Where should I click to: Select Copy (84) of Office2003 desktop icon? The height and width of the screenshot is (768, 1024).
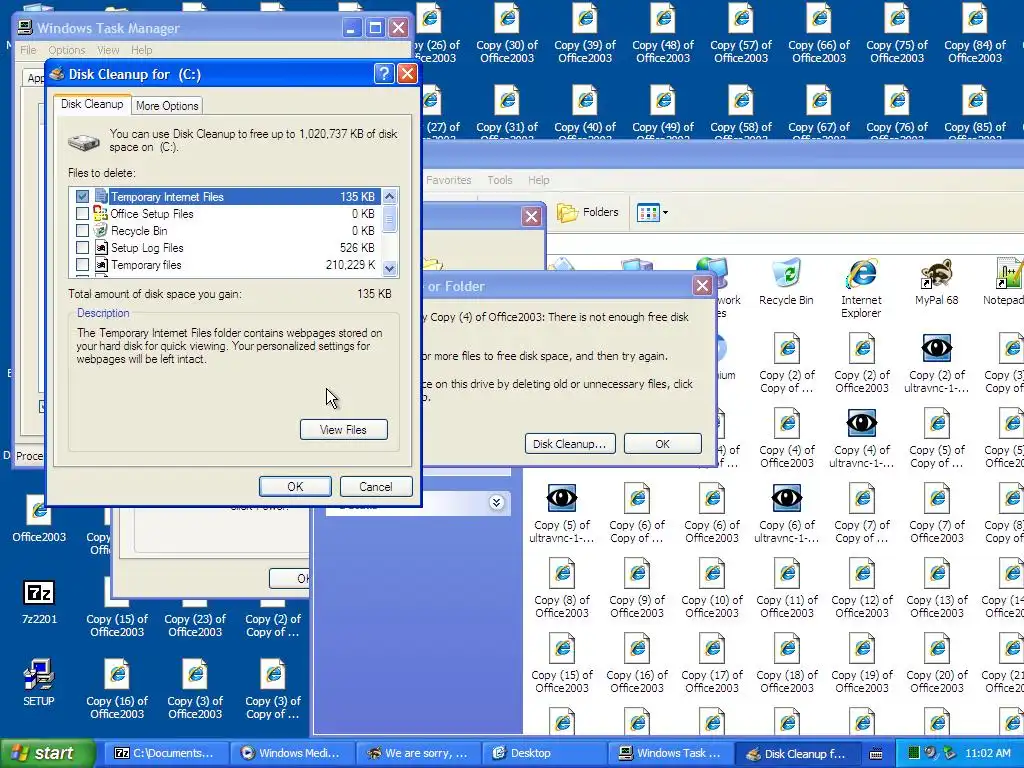pyautogui.click(x=975, y=34)
